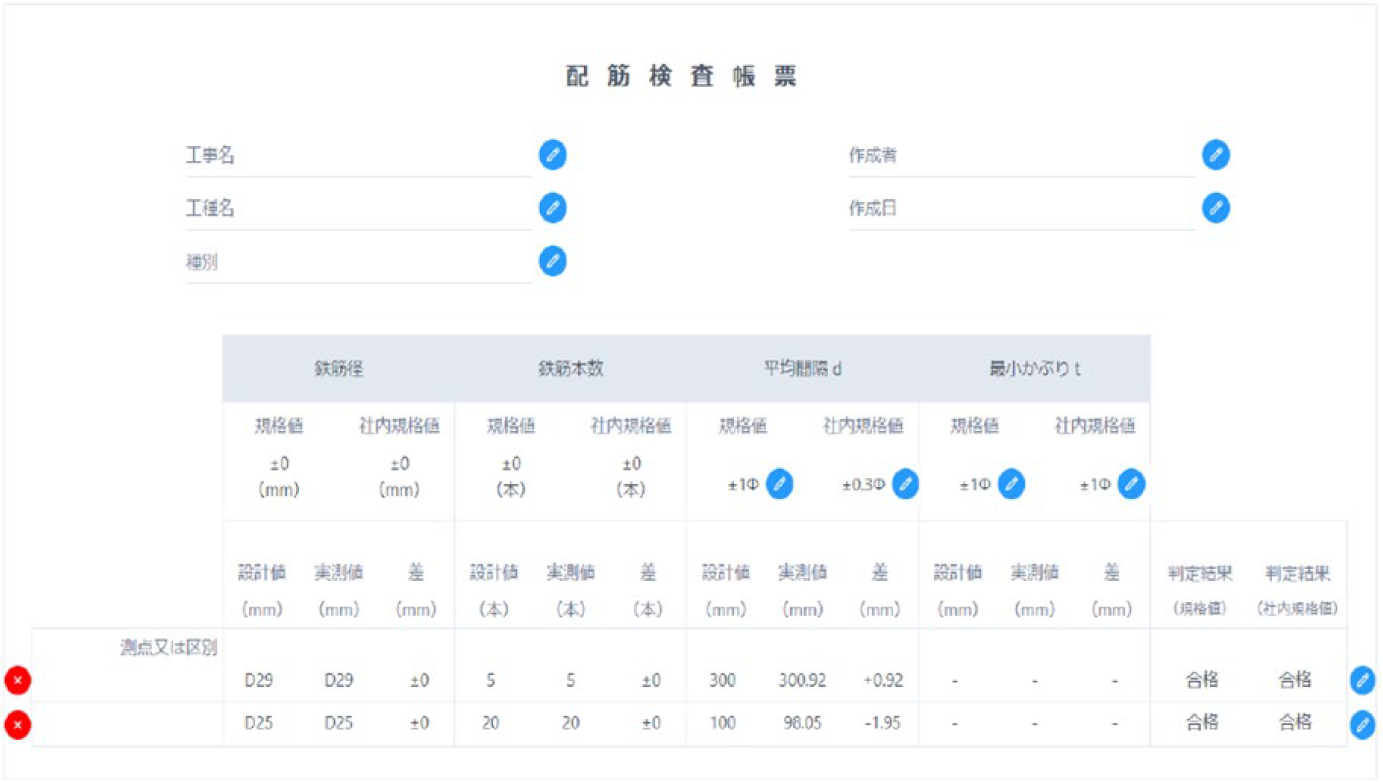Screen dimensions: 1383x782
Task: Click the 98.05 measured value cell
Action: (x=803, y=723)
